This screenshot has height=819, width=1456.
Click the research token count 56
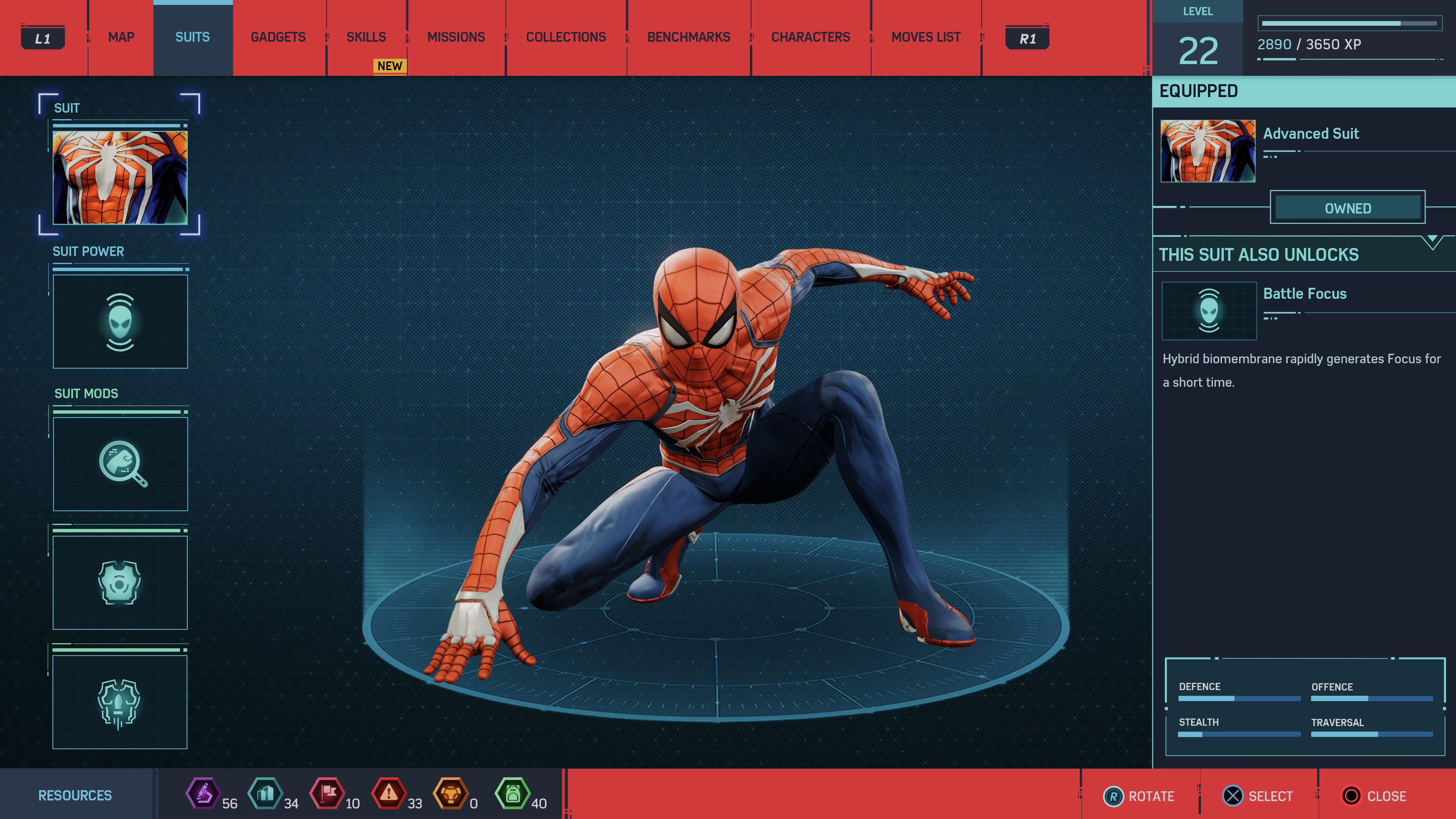(229, 803)
